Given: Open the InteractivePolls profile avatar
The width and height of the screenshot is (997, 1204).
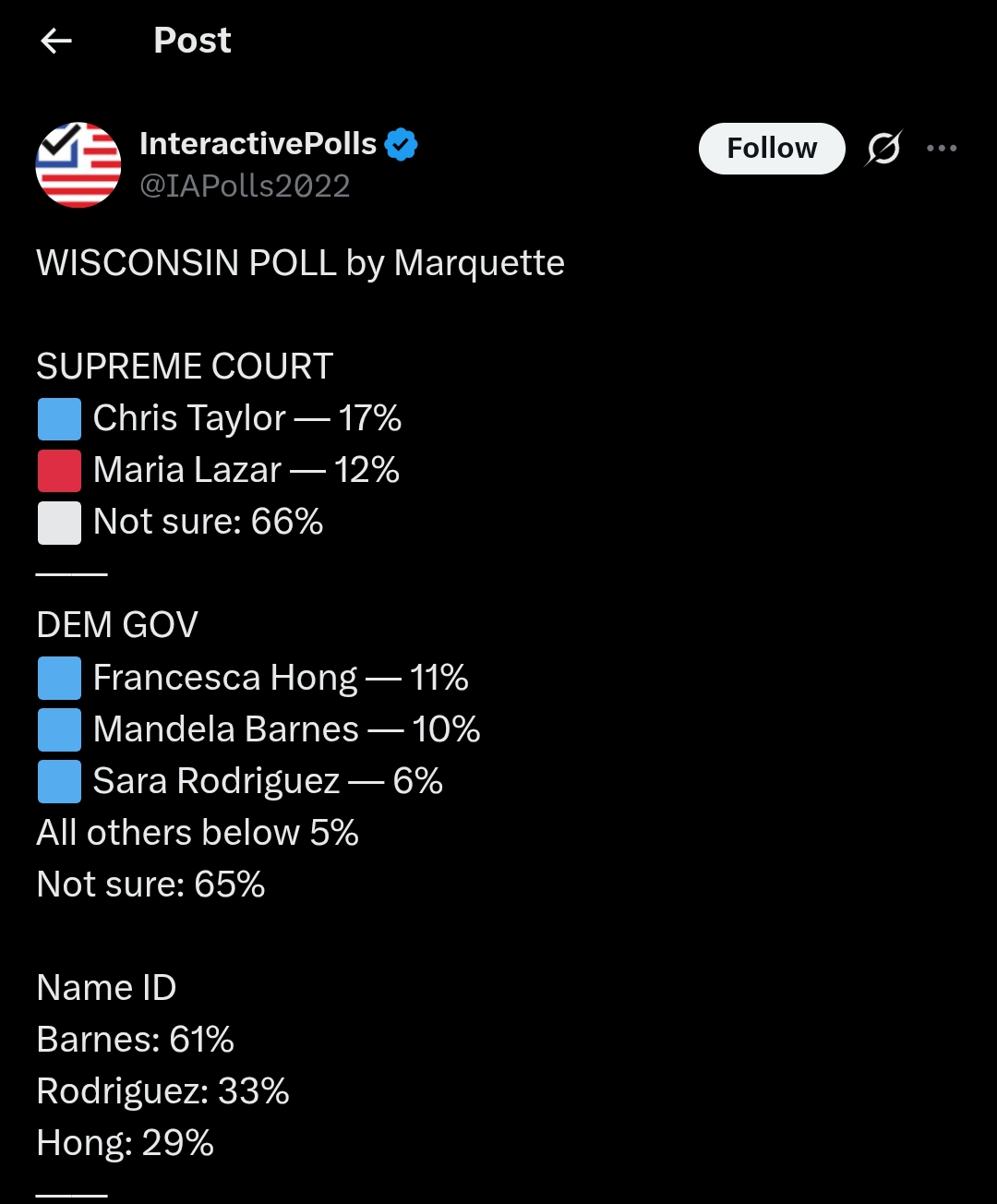Looking at the screenshot, I should tap(78, 165).
